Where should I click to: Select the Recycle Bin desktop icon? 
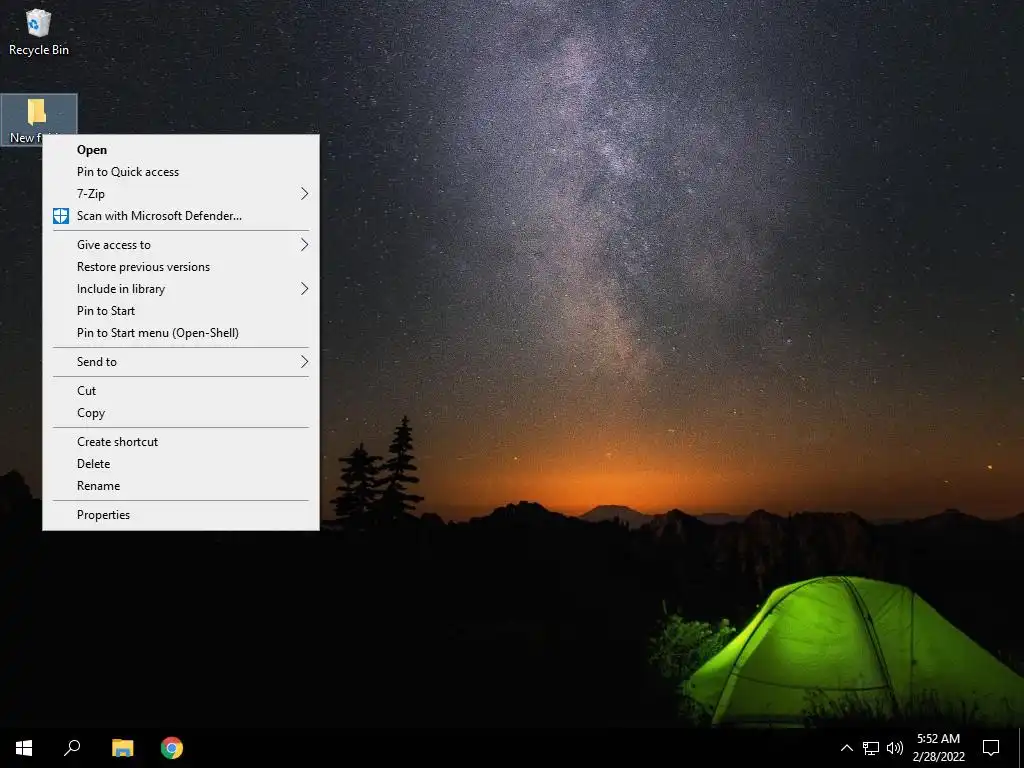tap(38, 32)
